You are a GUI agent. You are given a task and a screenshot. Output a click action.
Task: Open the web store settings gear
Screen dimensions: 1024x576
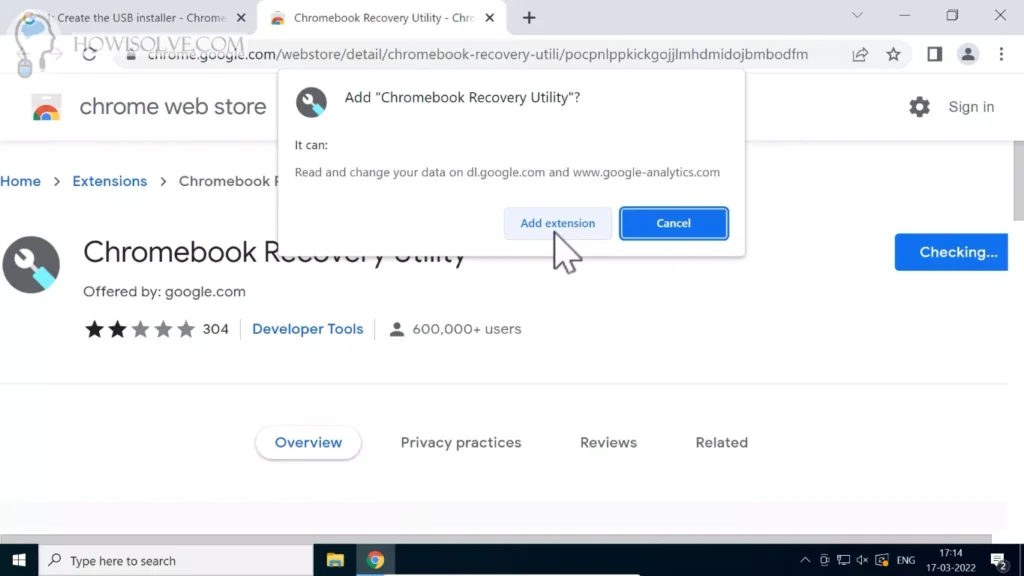click(x=919, y=106)
